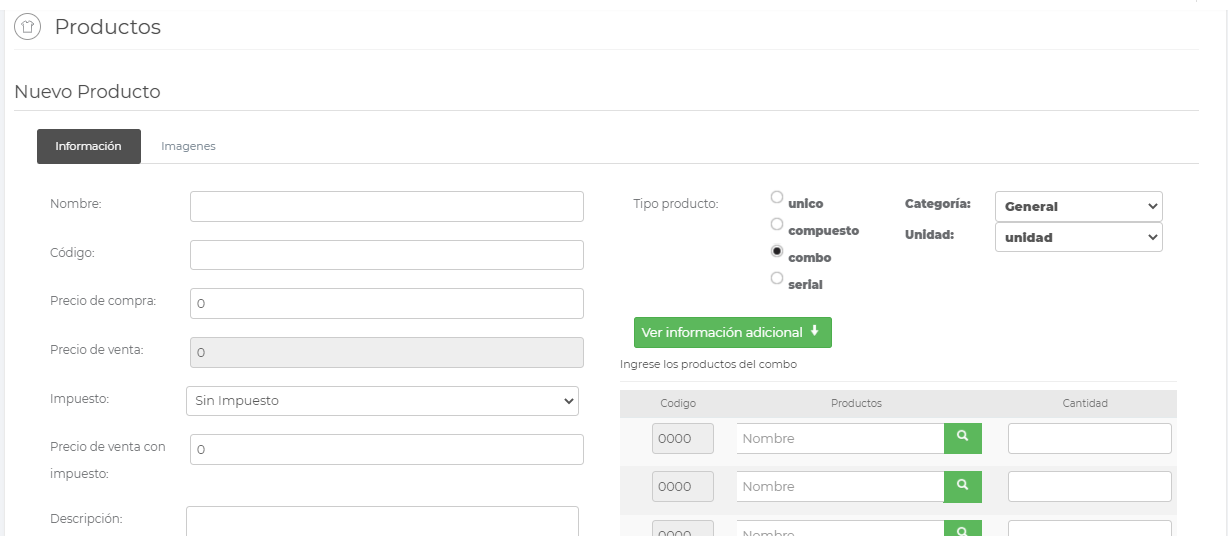Click first row Cantidad input

click(1089, 438)
